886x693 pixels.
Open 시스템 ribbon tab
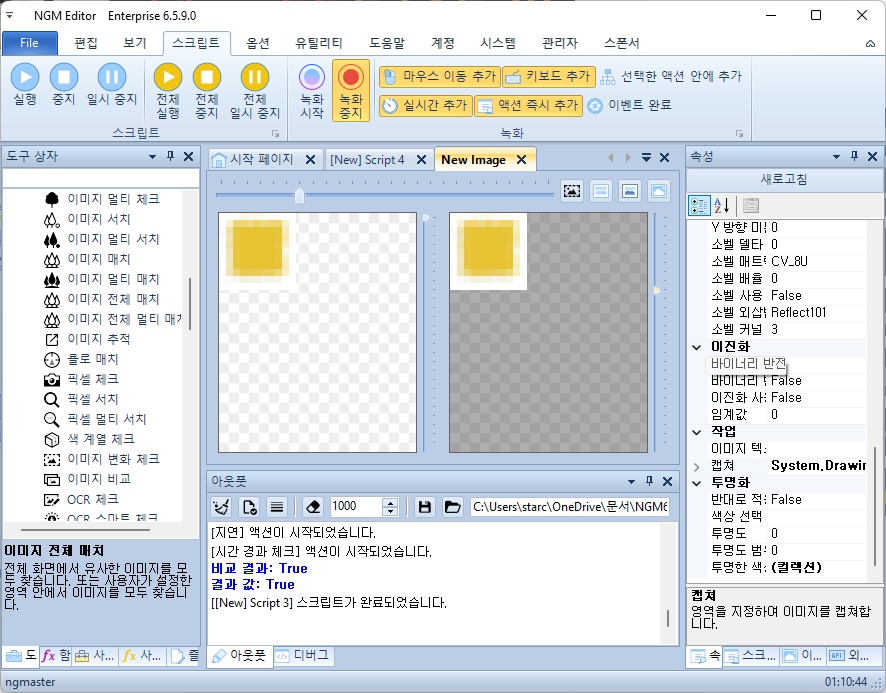tap(498, 43)
